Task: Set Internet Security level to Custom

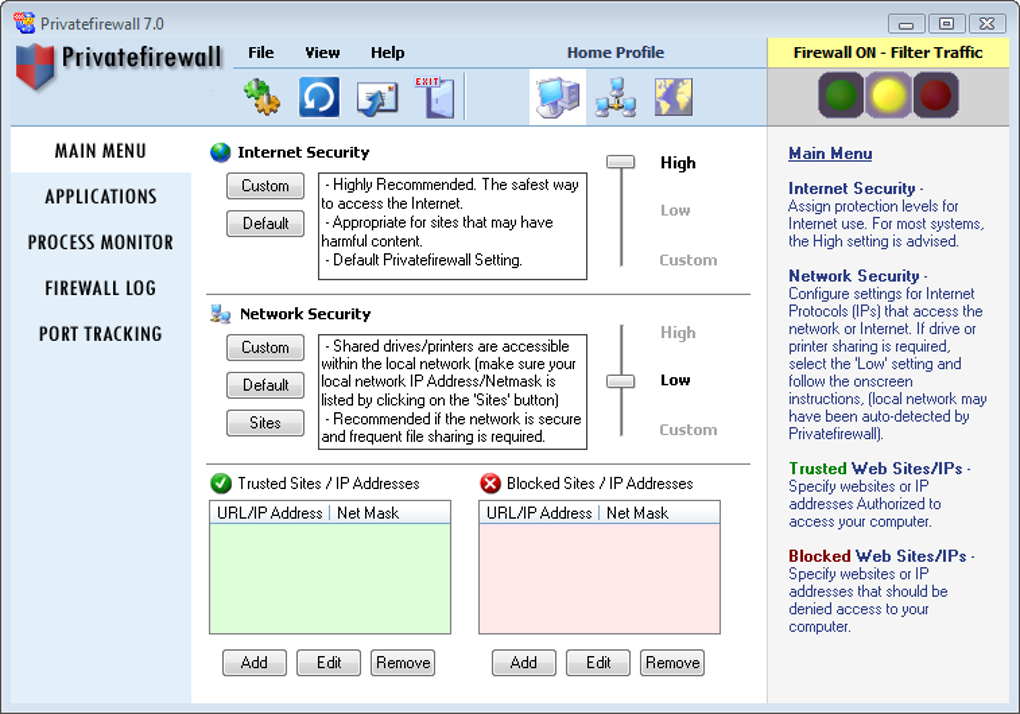Action: tap(688, 260)
